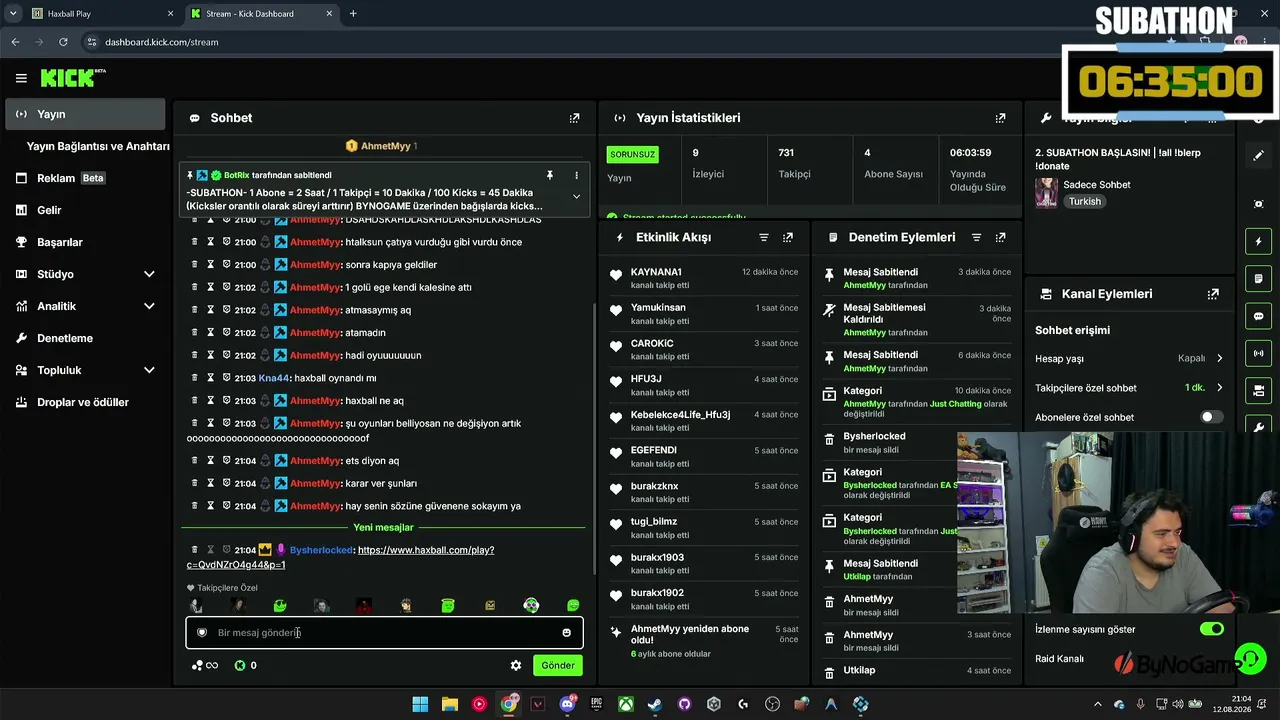Open the emoji picker in message box

click(x=567, y=633)
